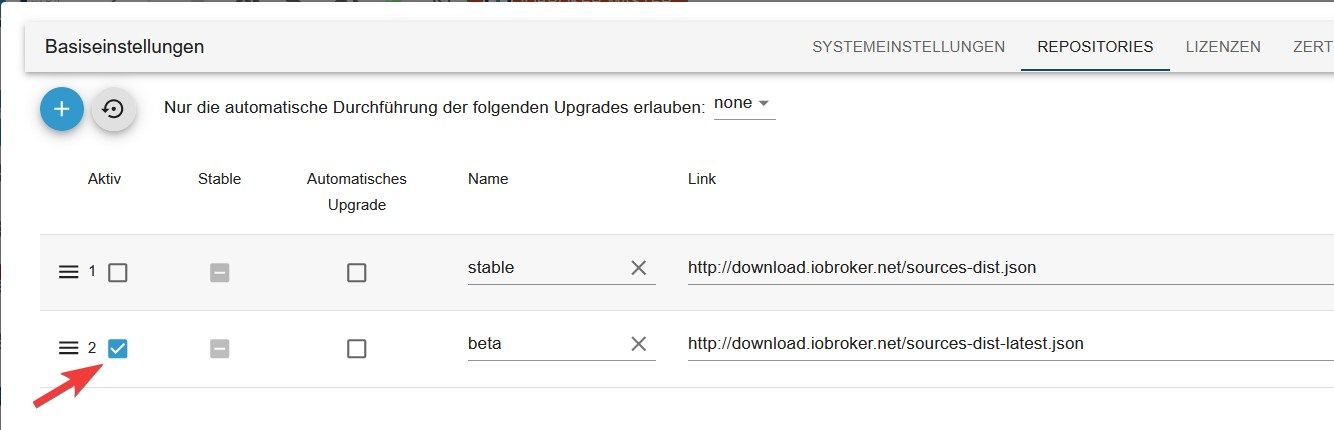This screenshot has width=1334, height=430.
Task: Switch to the Systemeinstellungen tab
Action: (x=908, y=47)
